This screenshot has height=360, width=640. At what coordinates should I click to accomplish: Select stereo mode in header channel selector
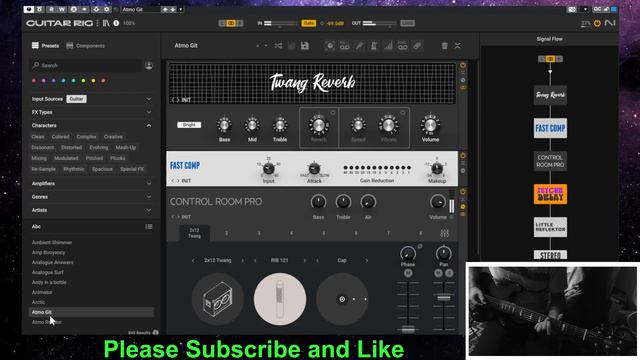click(231, 23)
